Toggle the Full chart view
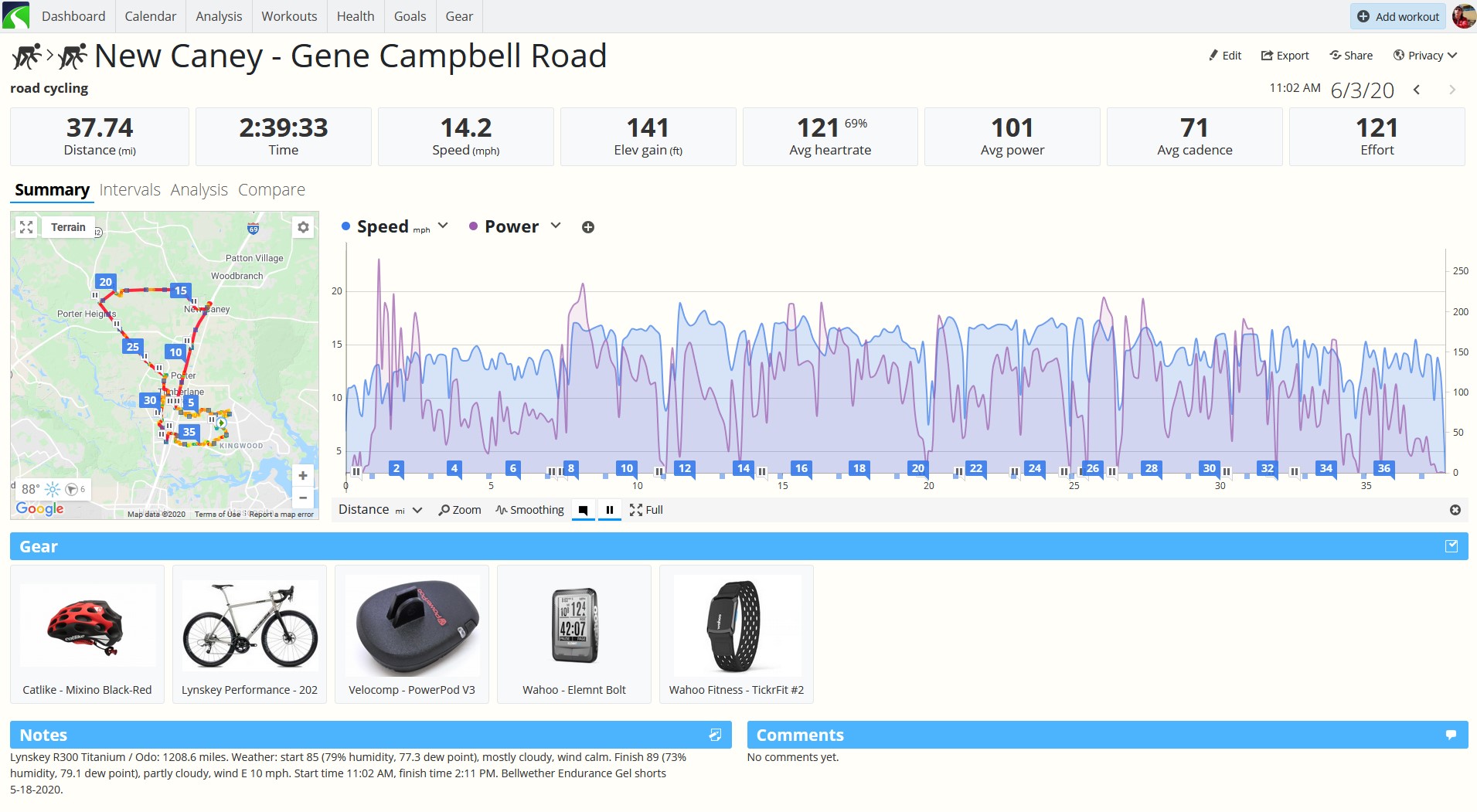This screenshot has height=812, width=1477. click(x=646, y=510)
